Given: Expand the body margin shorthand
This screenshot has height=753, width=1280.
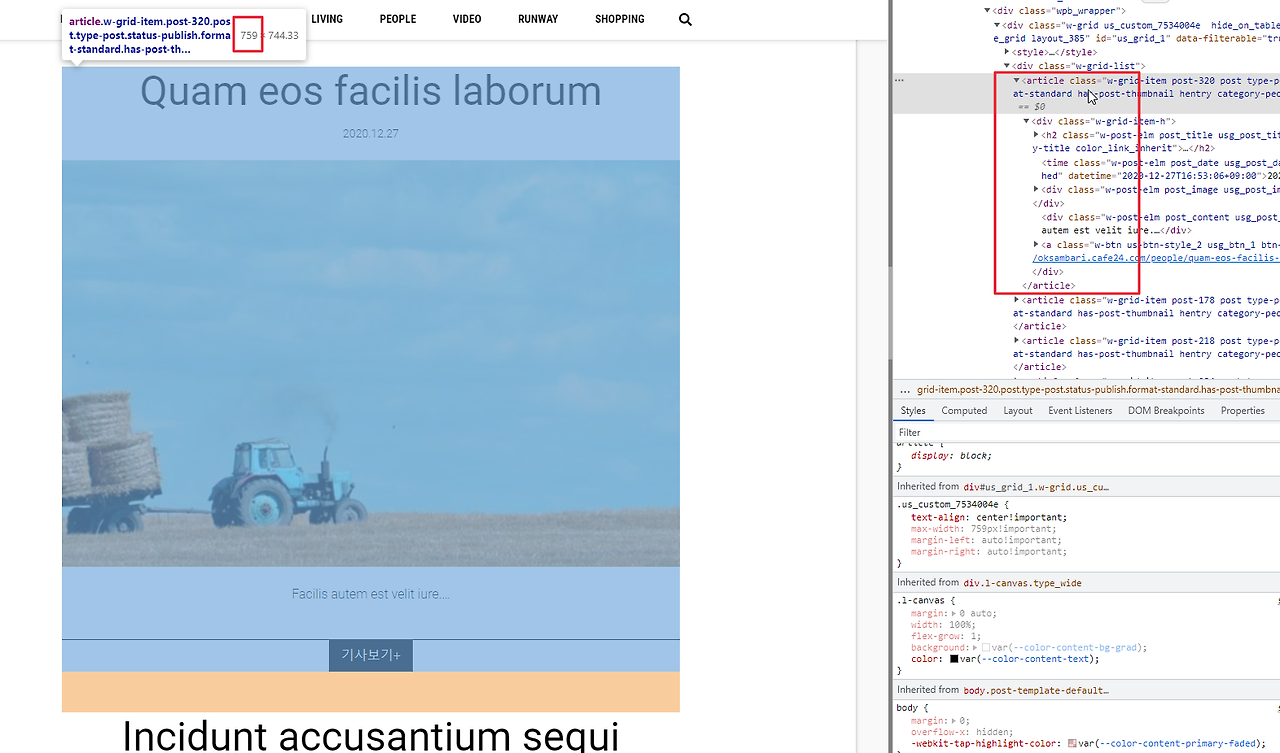Looking at the screenshot, I should pos(954,720).
